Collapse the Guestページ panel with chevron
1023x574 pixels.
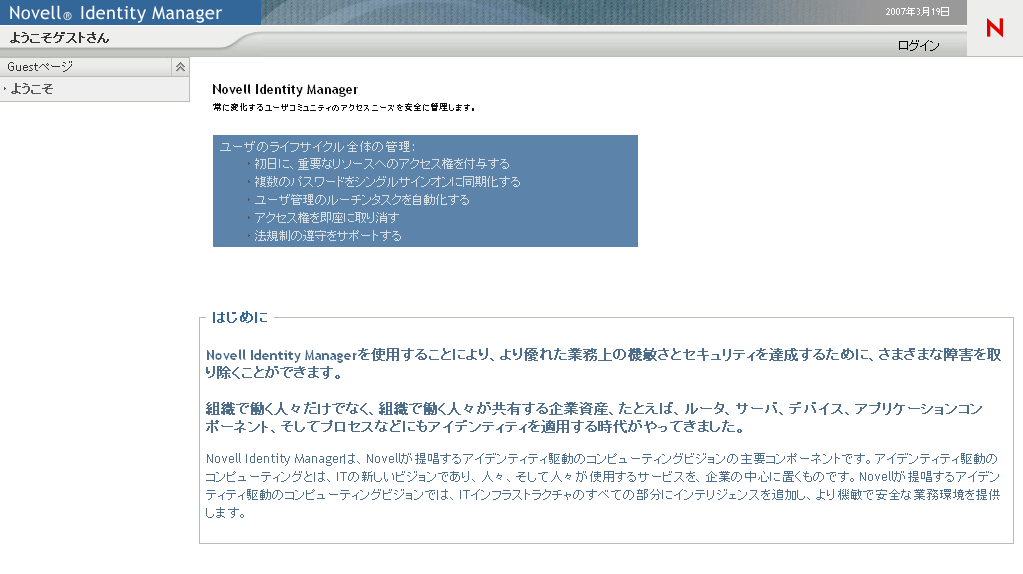click(x=180, y=67)
